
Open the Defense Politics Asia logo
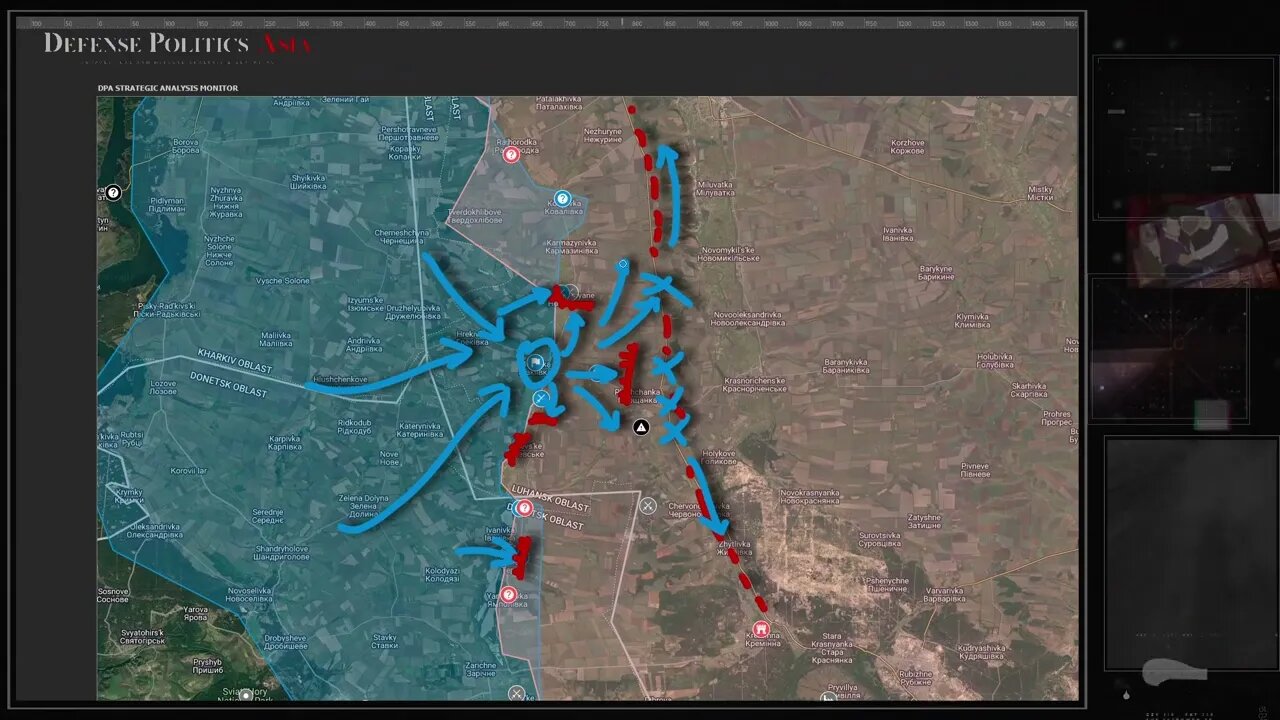tap(178, 43)
